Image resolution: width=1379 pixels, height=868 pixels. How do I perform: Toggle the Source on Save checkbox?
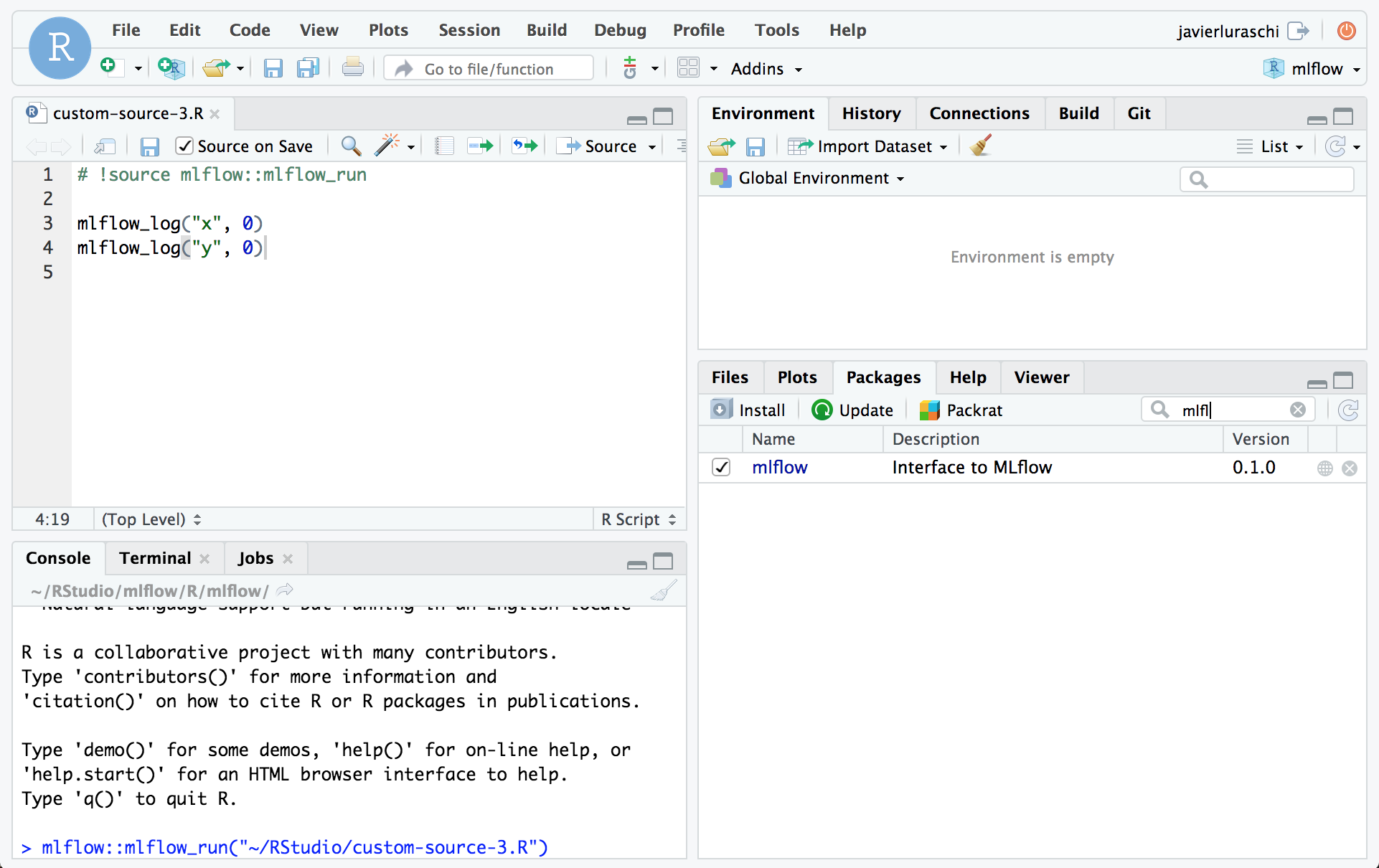pos(185,146)
